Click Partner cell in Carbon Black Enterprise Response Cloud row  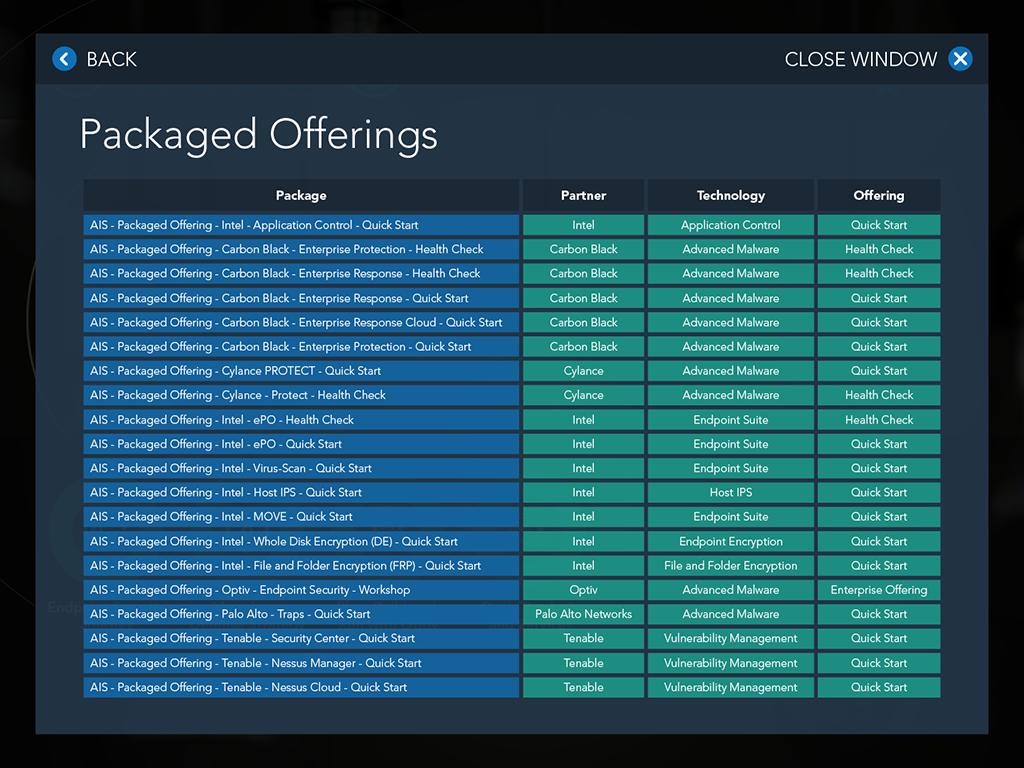(x=583, y=322)
